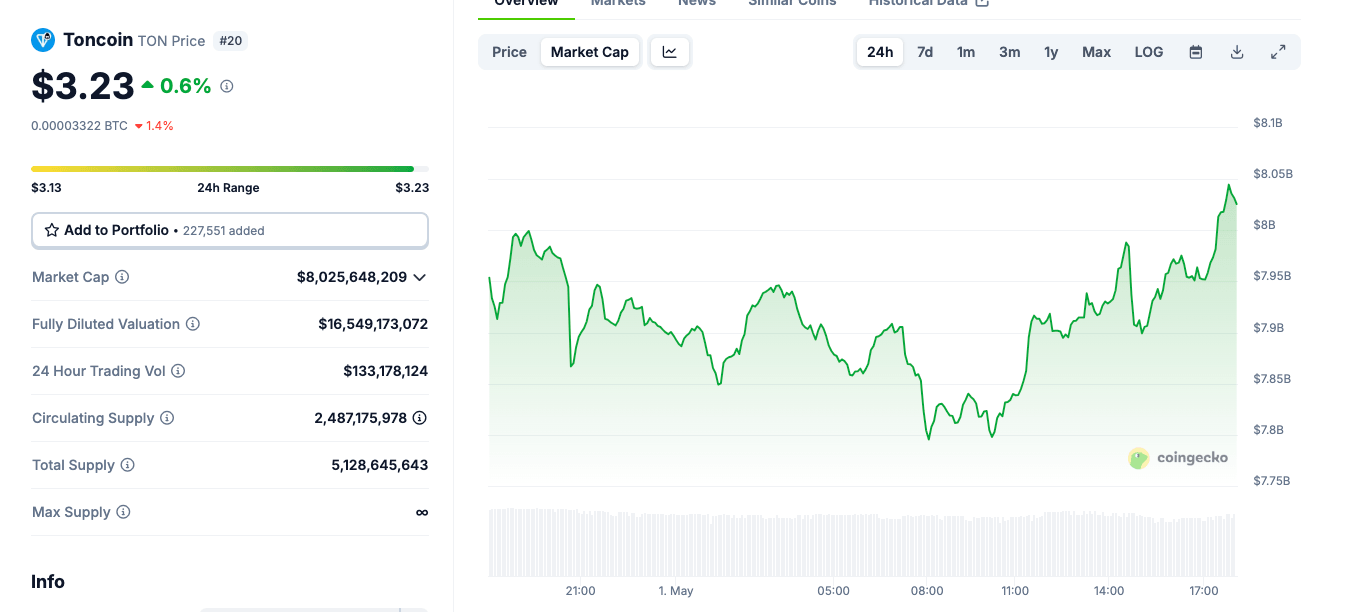
Task: Open the Market Cap info tooltip icon
Action: pyautogui.click(x=120, y=277)
